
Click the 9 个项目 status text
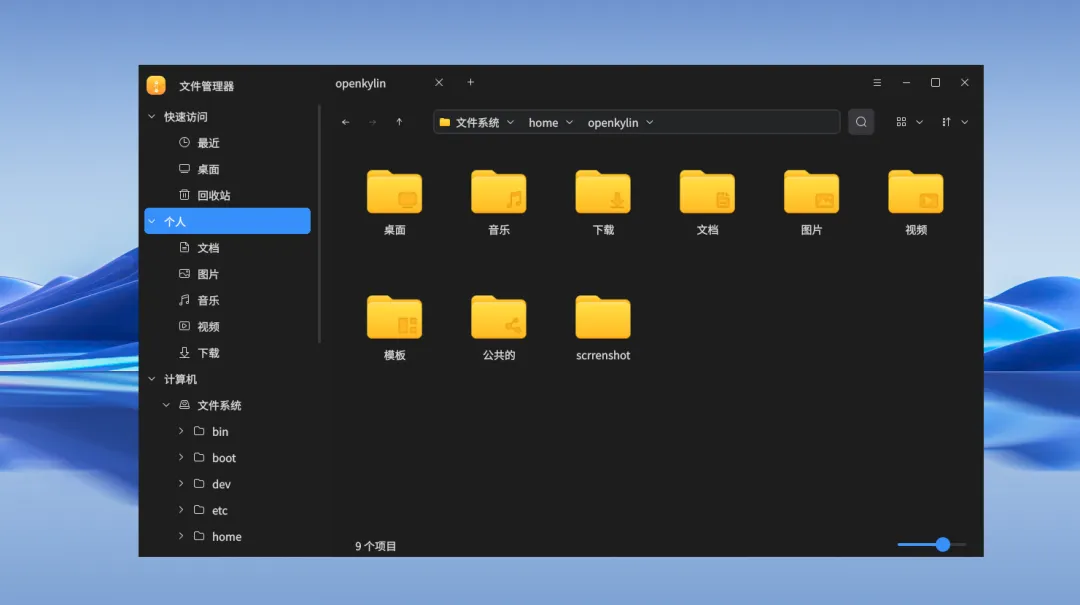pos(375,546)
